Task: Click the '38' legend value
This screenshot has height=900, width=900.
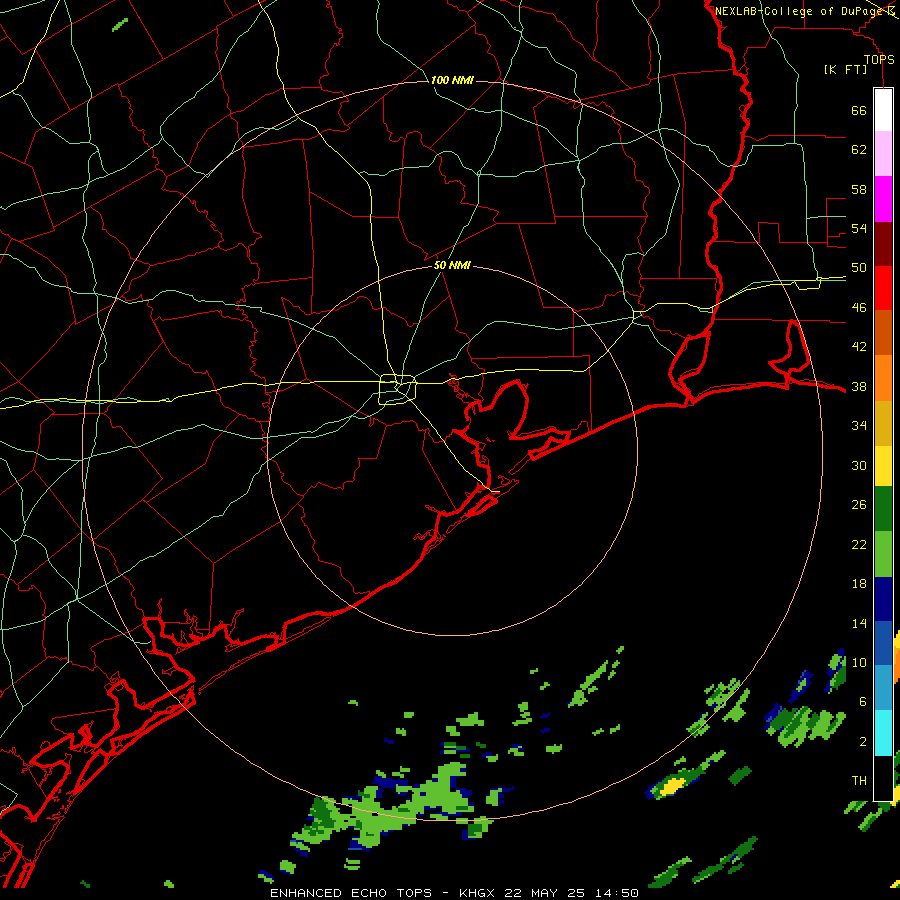Action: [x=859, y=387]
